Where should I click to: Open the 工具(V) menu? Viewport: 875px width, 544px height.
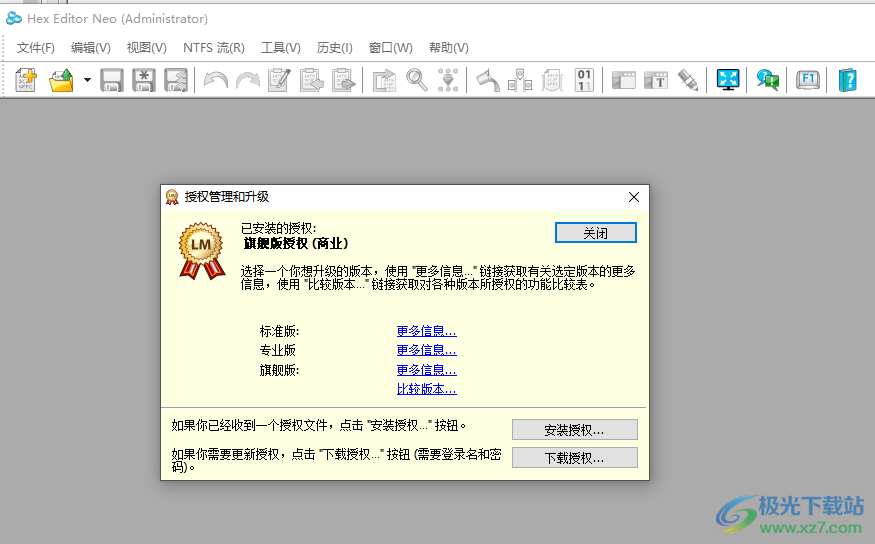[281, 48]
